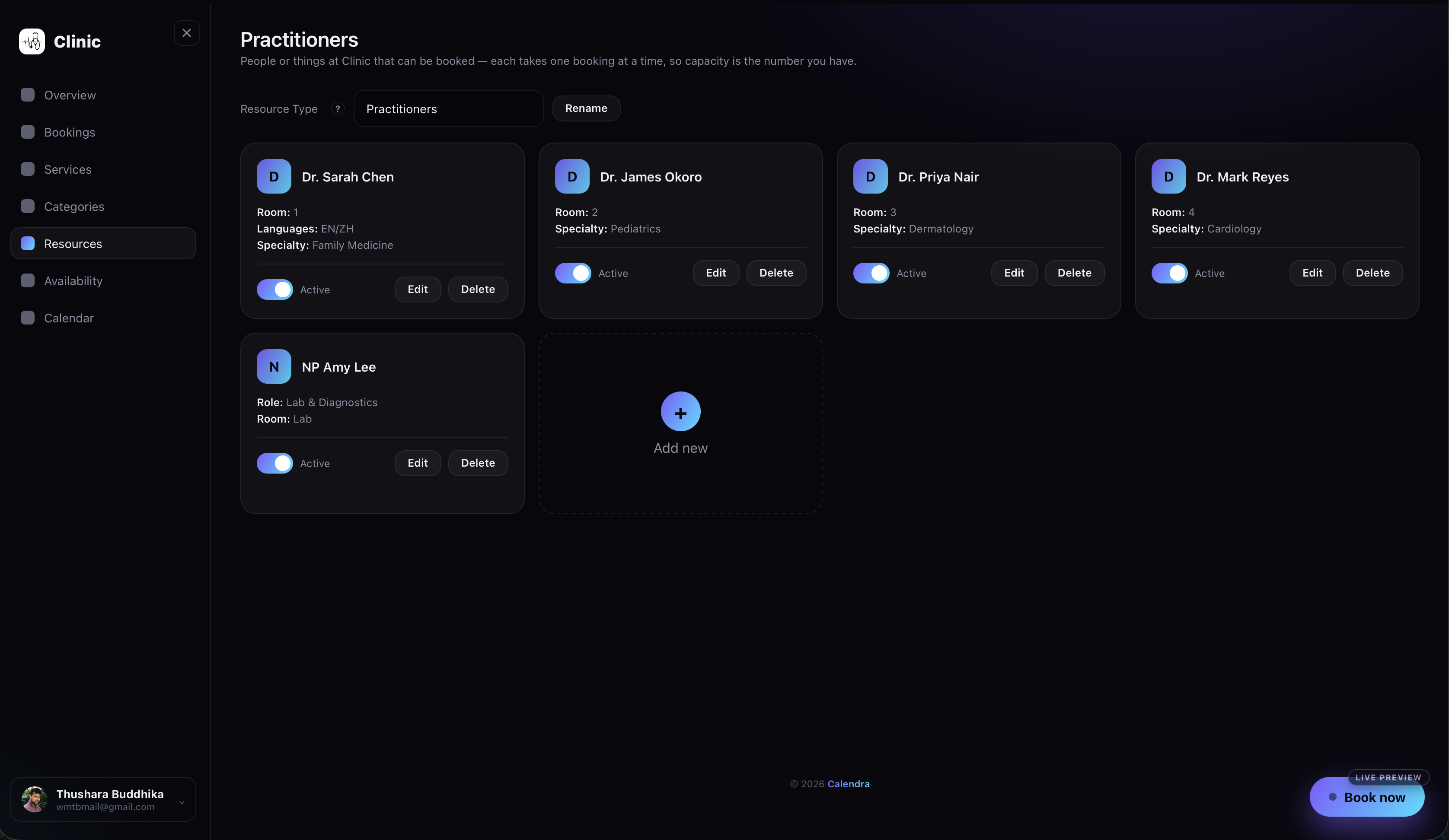
Task: Edit NP Amy Lee
Action: pyautogui.click(x=418, y=463)
